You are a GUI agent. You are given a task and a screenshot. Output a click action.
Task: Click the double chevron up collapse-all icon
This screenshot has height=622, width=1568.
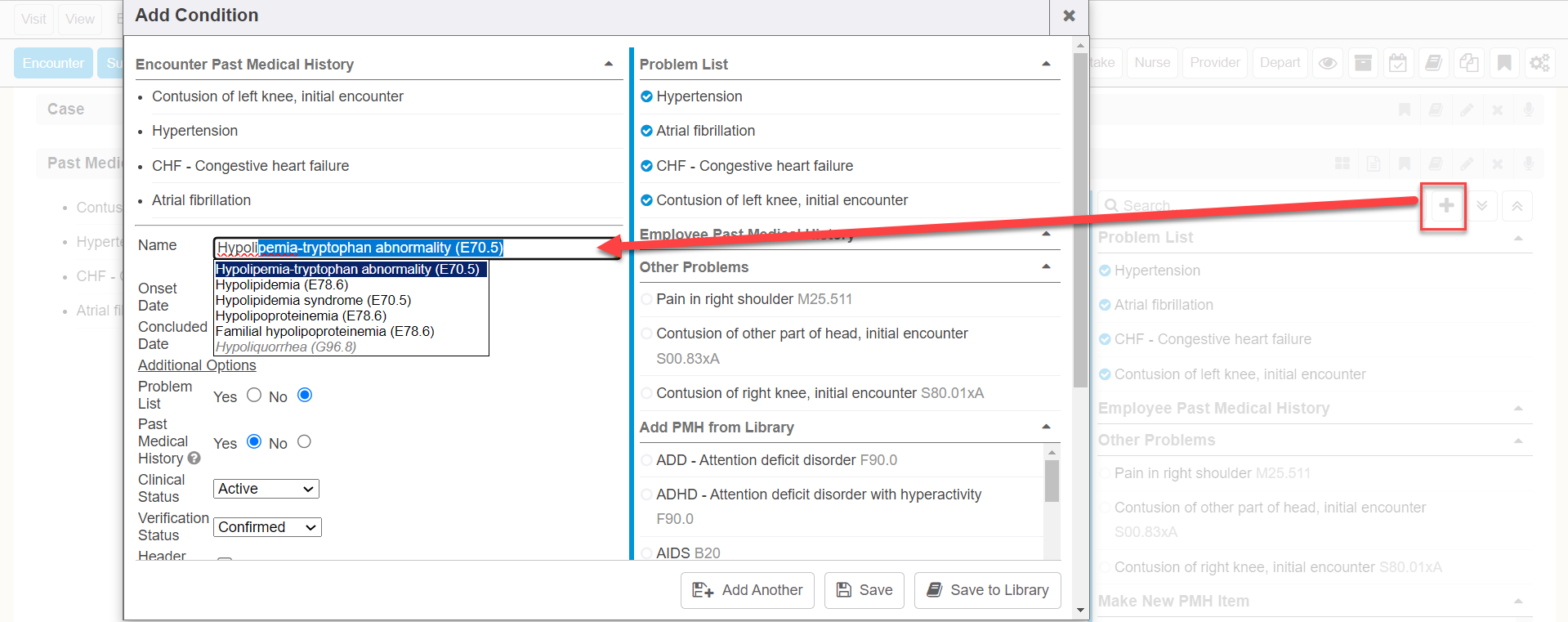[x=1517, y=206]
